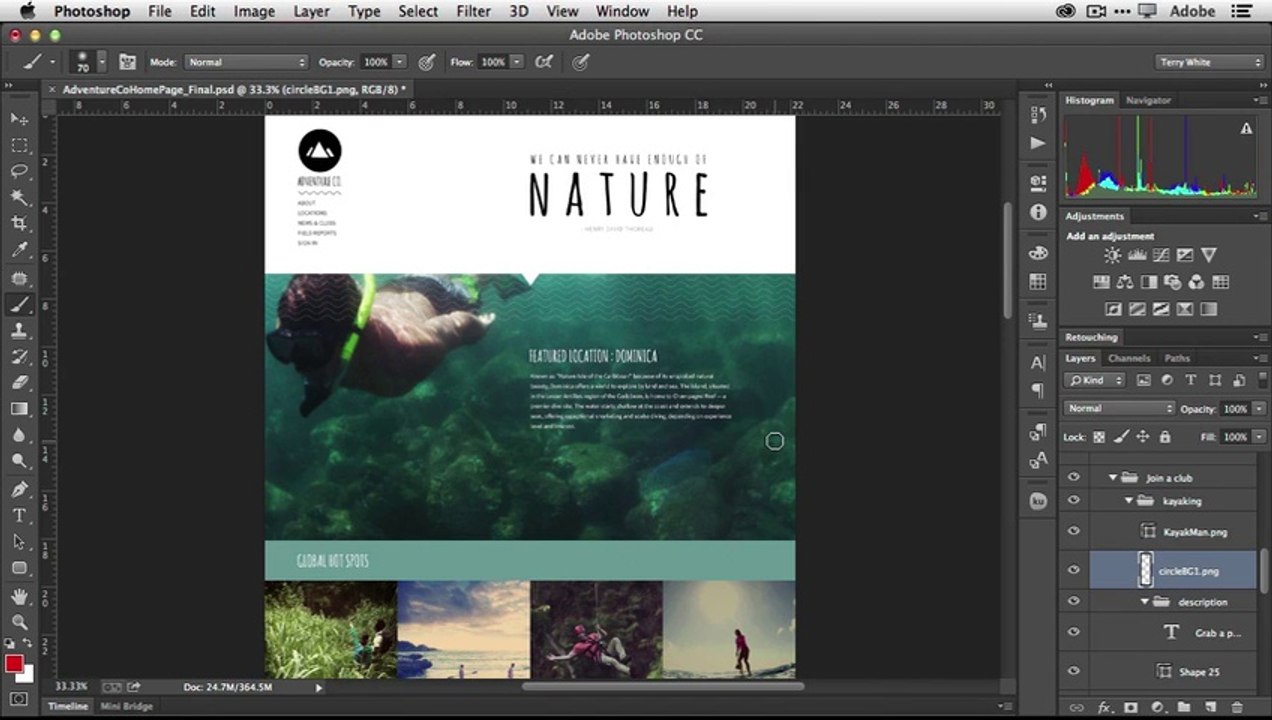Add a Curves adjustment
This screenshot has width=1272, height=720.
click(x=1160, y=256)
